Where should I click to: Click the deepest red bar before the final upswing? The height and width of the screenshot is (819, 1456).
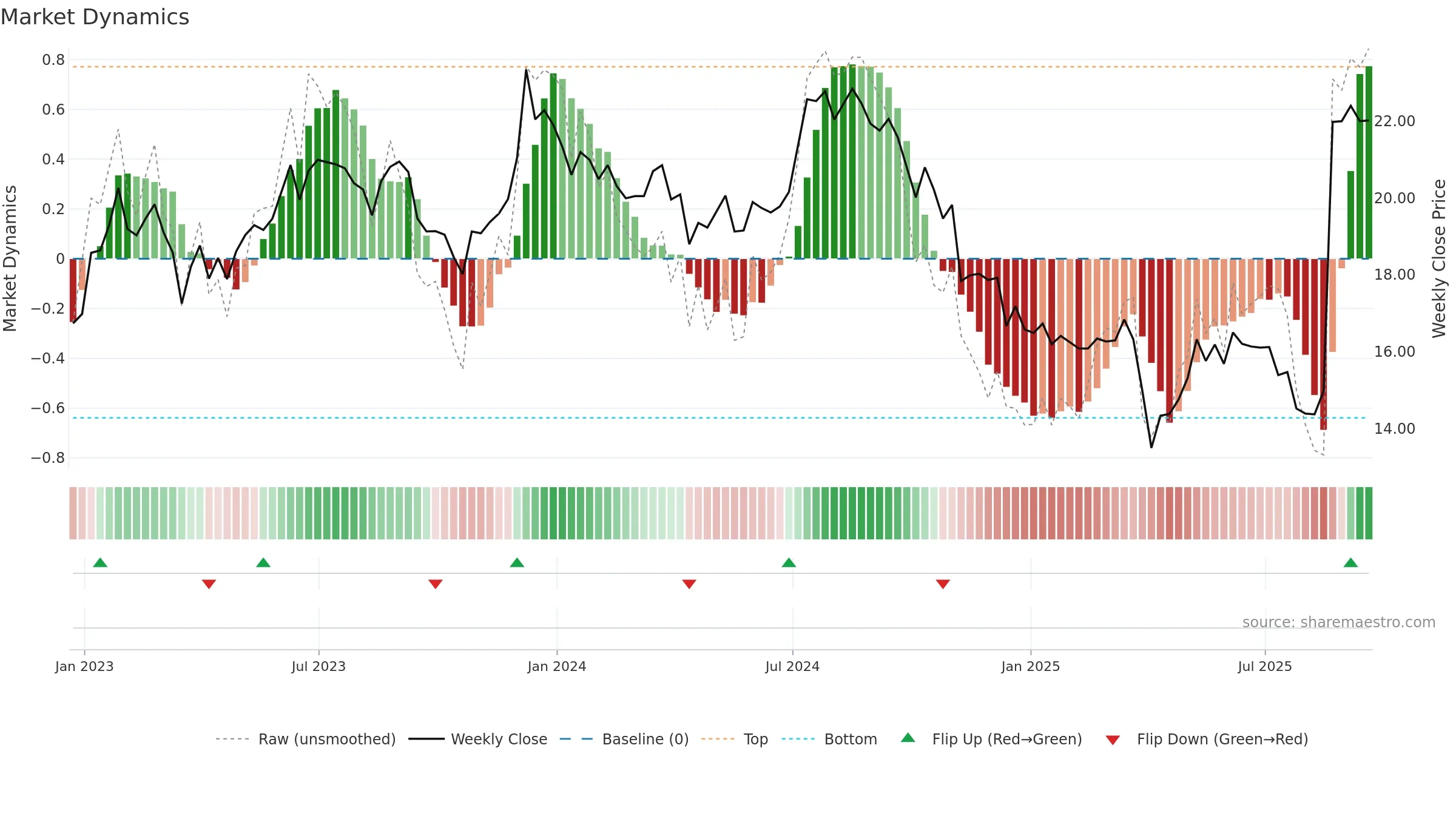pos(1323,345)
